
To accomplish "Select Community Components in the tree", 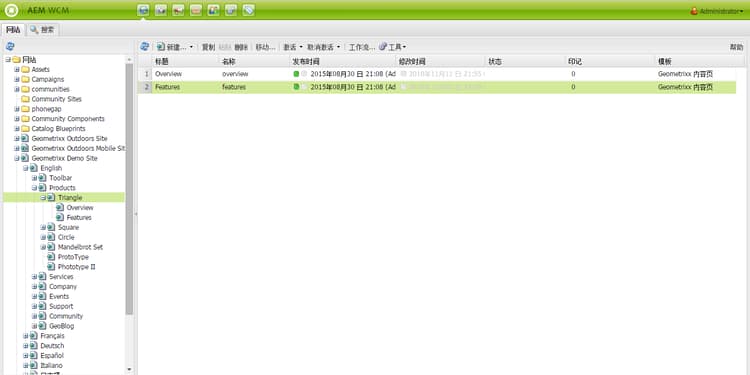I will (68, 119).
